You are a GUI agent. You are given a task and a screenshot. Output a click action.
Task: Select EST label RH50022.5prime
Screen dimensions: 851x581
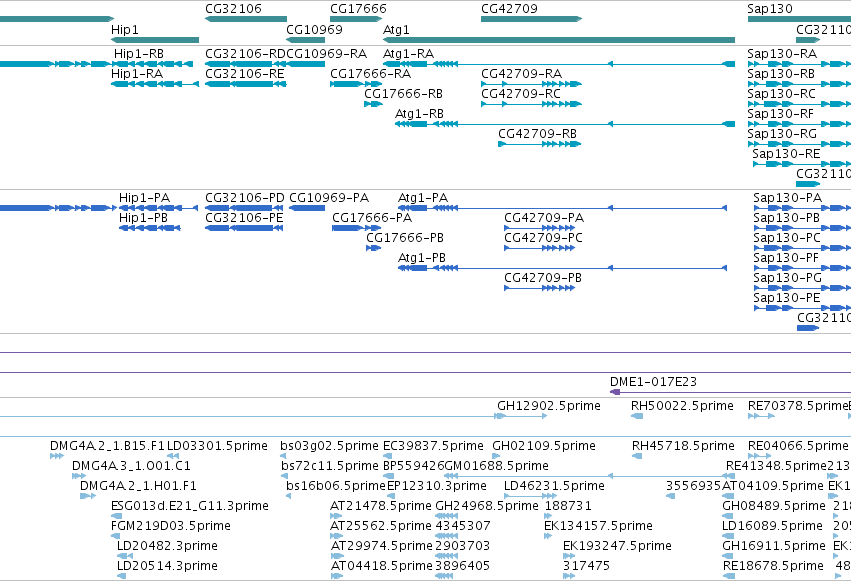coord(682,406)
